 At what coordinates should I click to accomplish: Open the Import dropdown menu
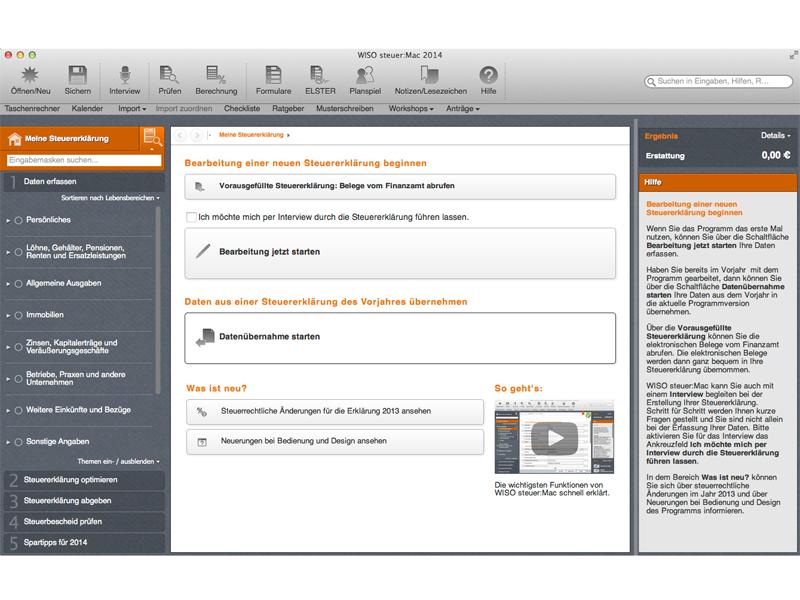tap(132, 109)
